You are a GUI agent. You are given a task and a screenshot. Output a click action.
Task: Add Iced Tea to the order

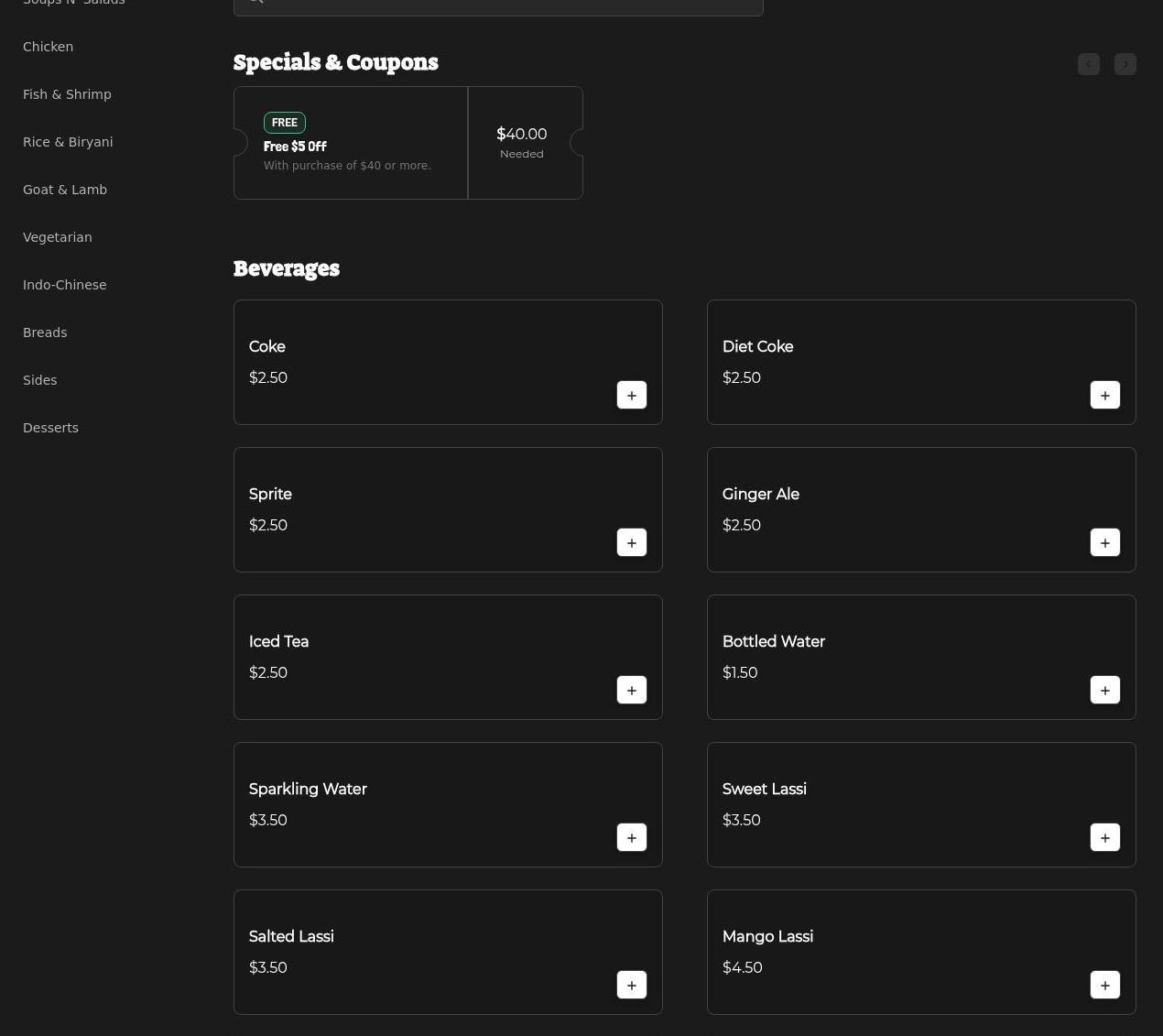click(632, 690)
